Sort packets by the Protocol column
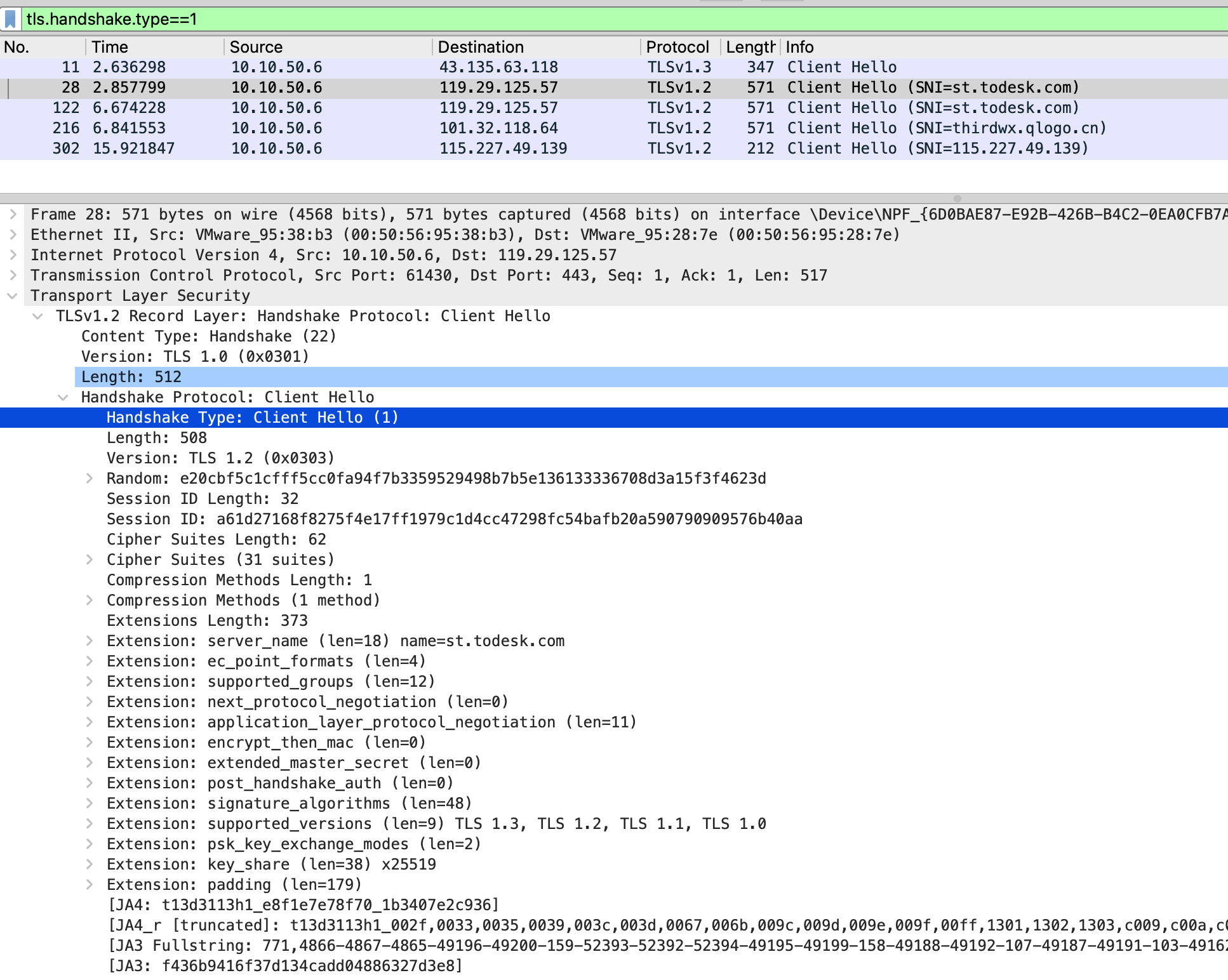The image size is (1228, 980). 680,47
